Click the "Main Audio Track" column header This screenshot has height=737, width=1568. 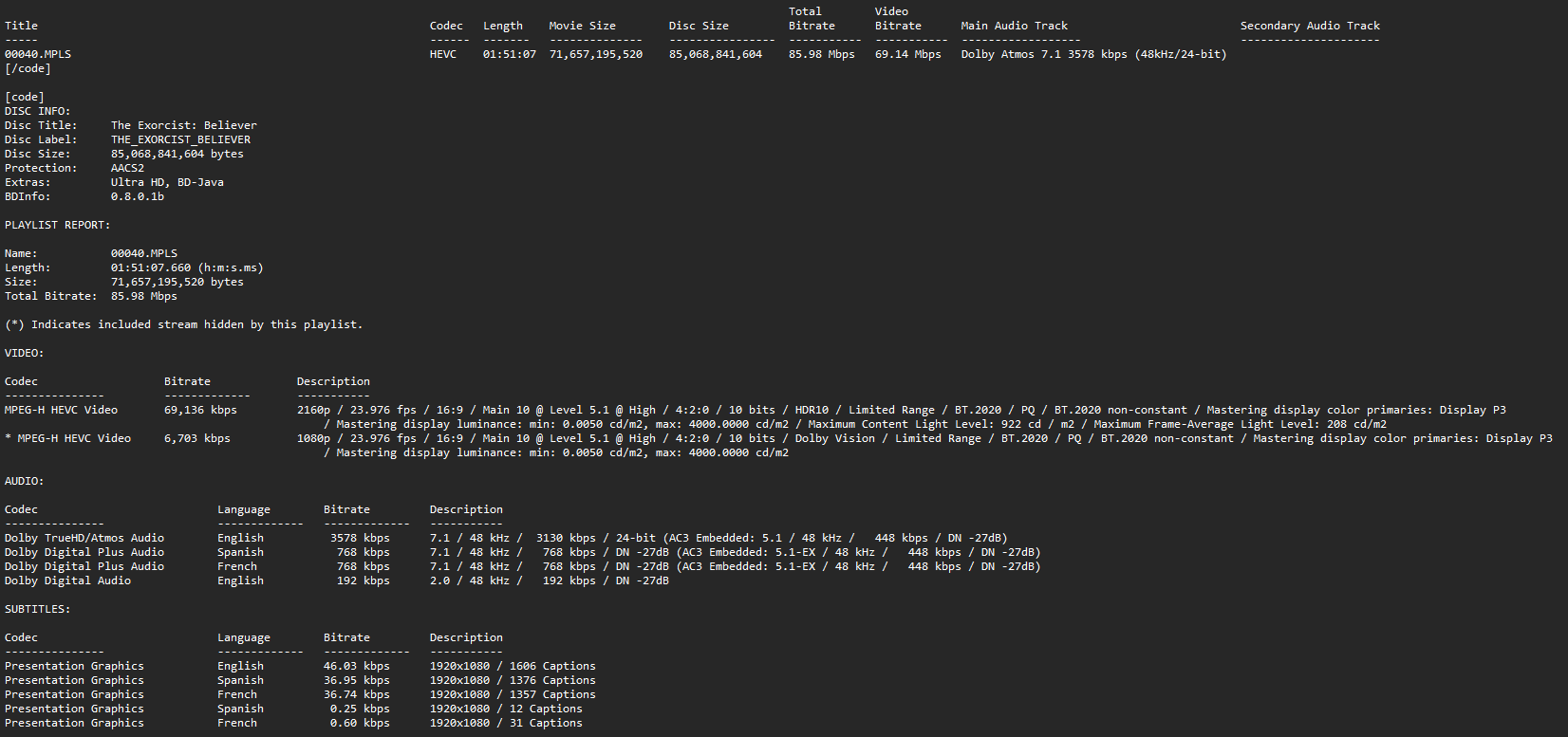point(1014,26)
